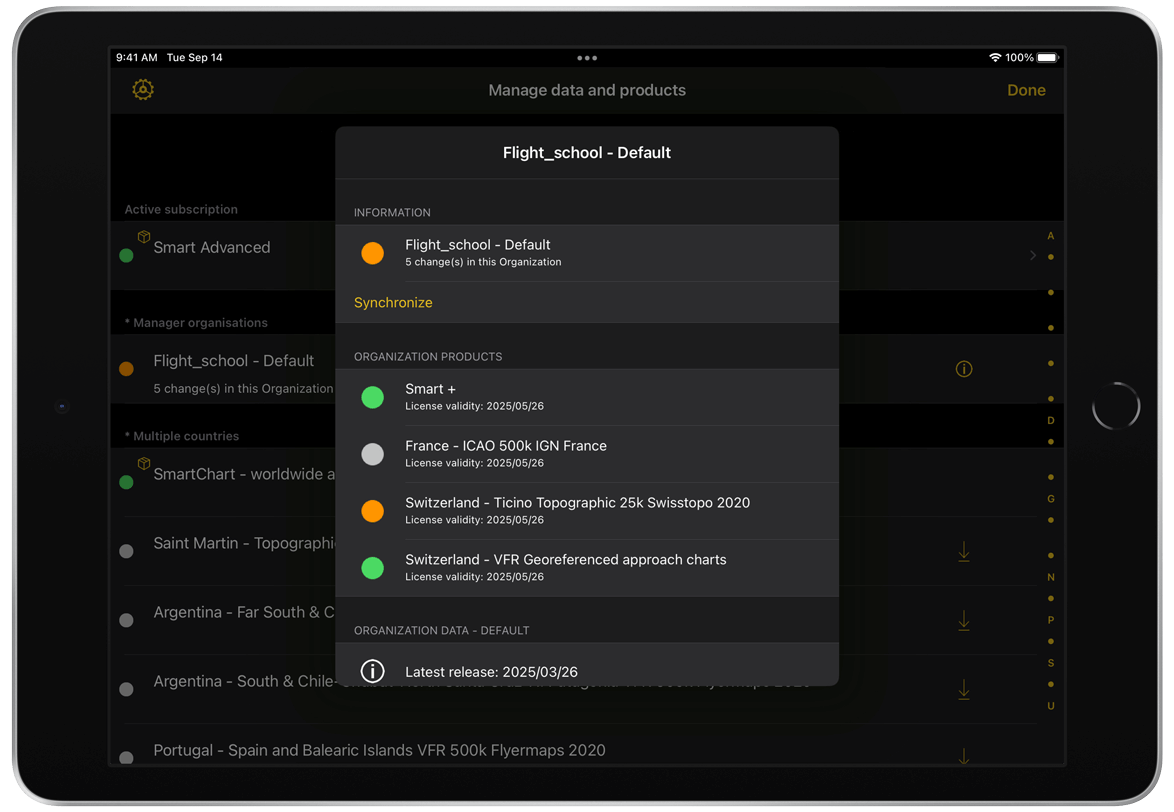Tap the package icon above SmartChart worldwide
This screenshot has height=812, width=1174.
click(144, 463)
